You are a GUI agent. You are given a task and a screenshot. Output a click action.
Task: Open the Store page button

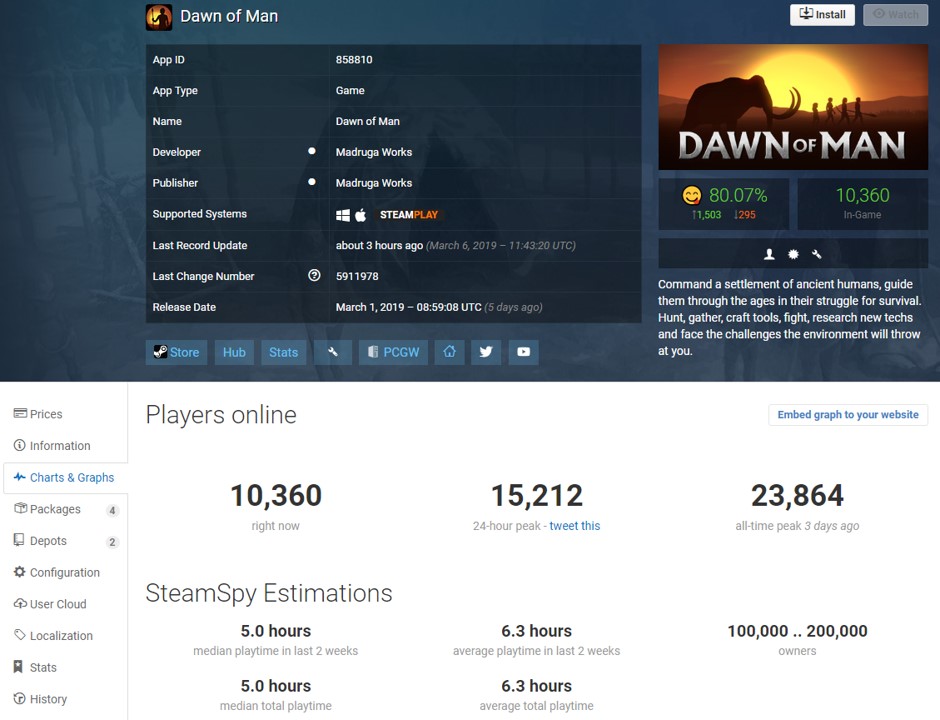click(176, 353)
